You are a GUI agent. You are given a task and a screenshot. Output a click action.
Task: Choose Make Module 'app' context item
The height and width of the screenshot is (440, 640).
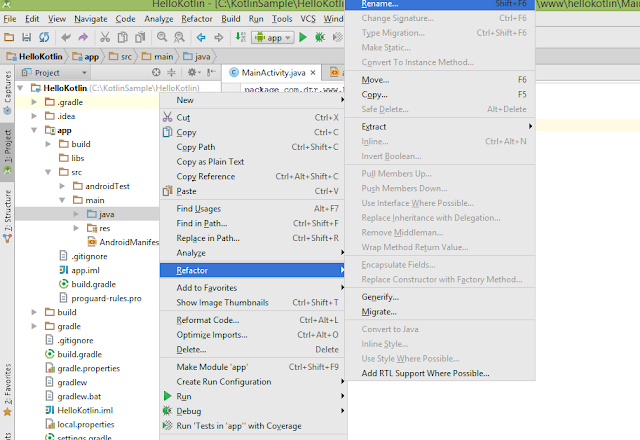[252, 367]
